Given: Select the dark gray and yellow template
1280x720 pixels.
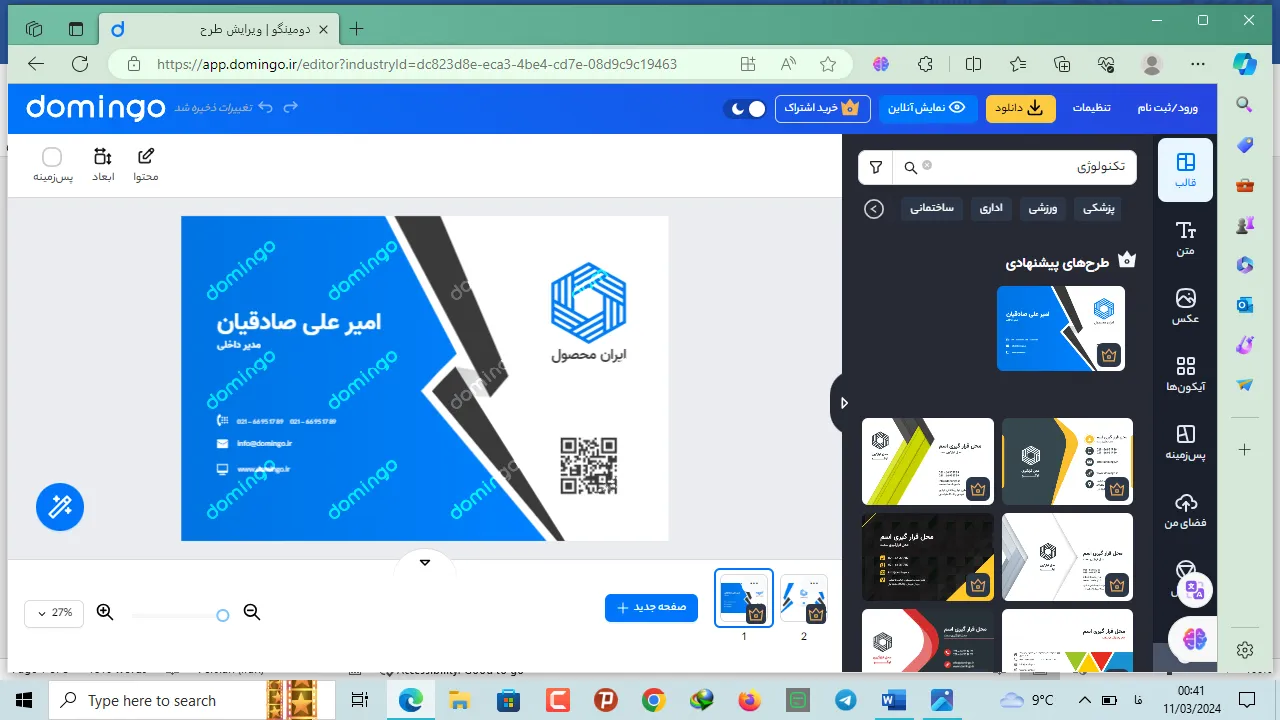Looking at the screenshot, I should pyautogui.click(x=1067, y=461).
